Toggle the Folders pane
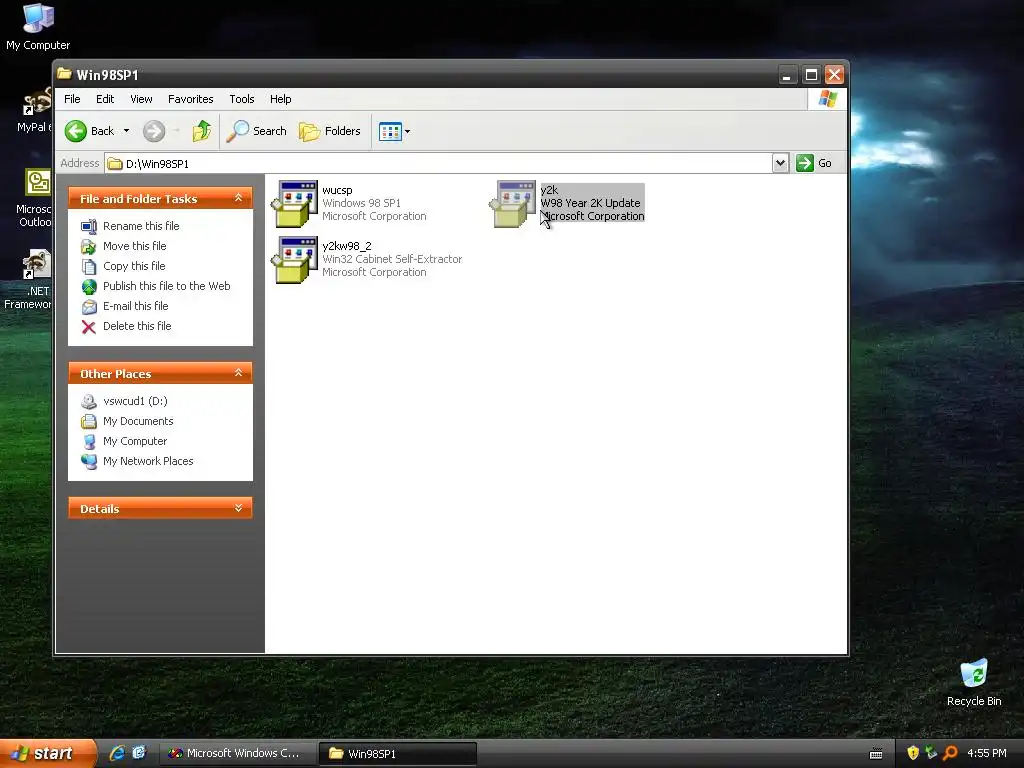 click(x=330, y=131)
